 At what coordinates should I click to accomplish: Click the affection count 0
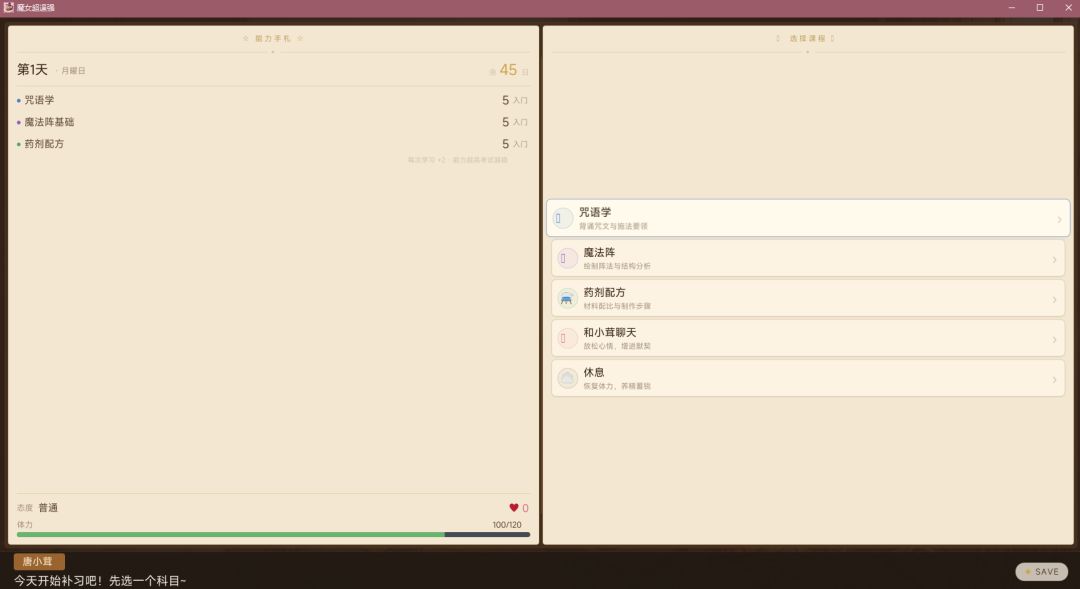click(526, 508)
